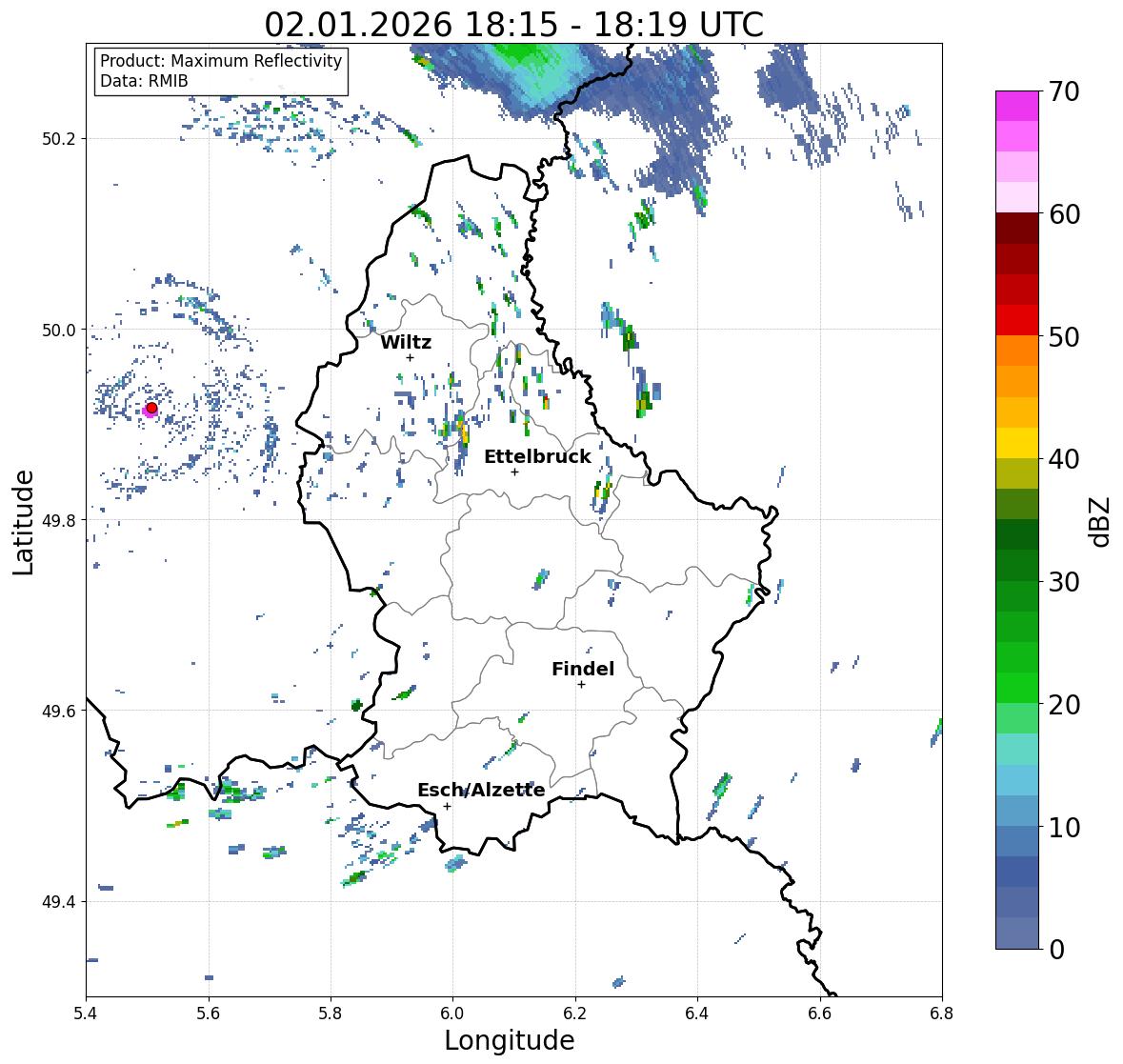Click the Longitude axis label
The width and height of the screenshot is (1123, 1064).
point(510,1040)
